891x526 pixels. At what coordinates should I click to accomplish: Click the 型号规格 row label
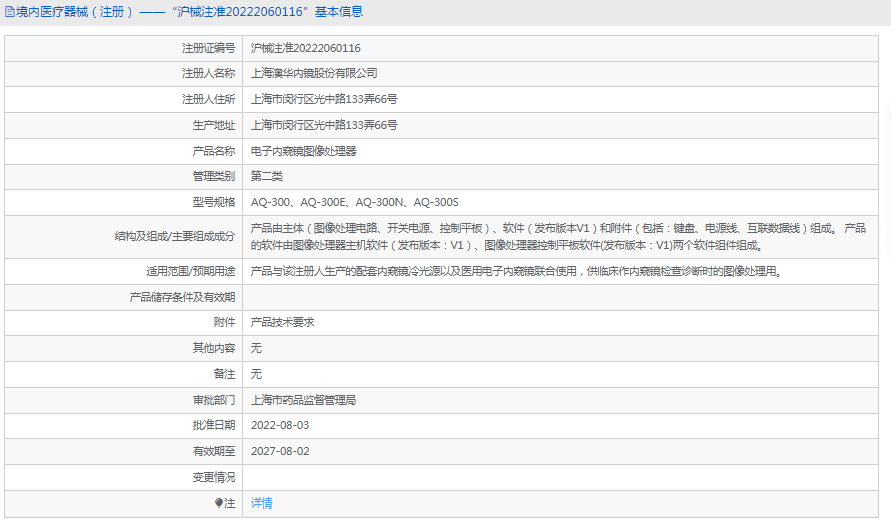pyautogui.click(x=214, y=202)
